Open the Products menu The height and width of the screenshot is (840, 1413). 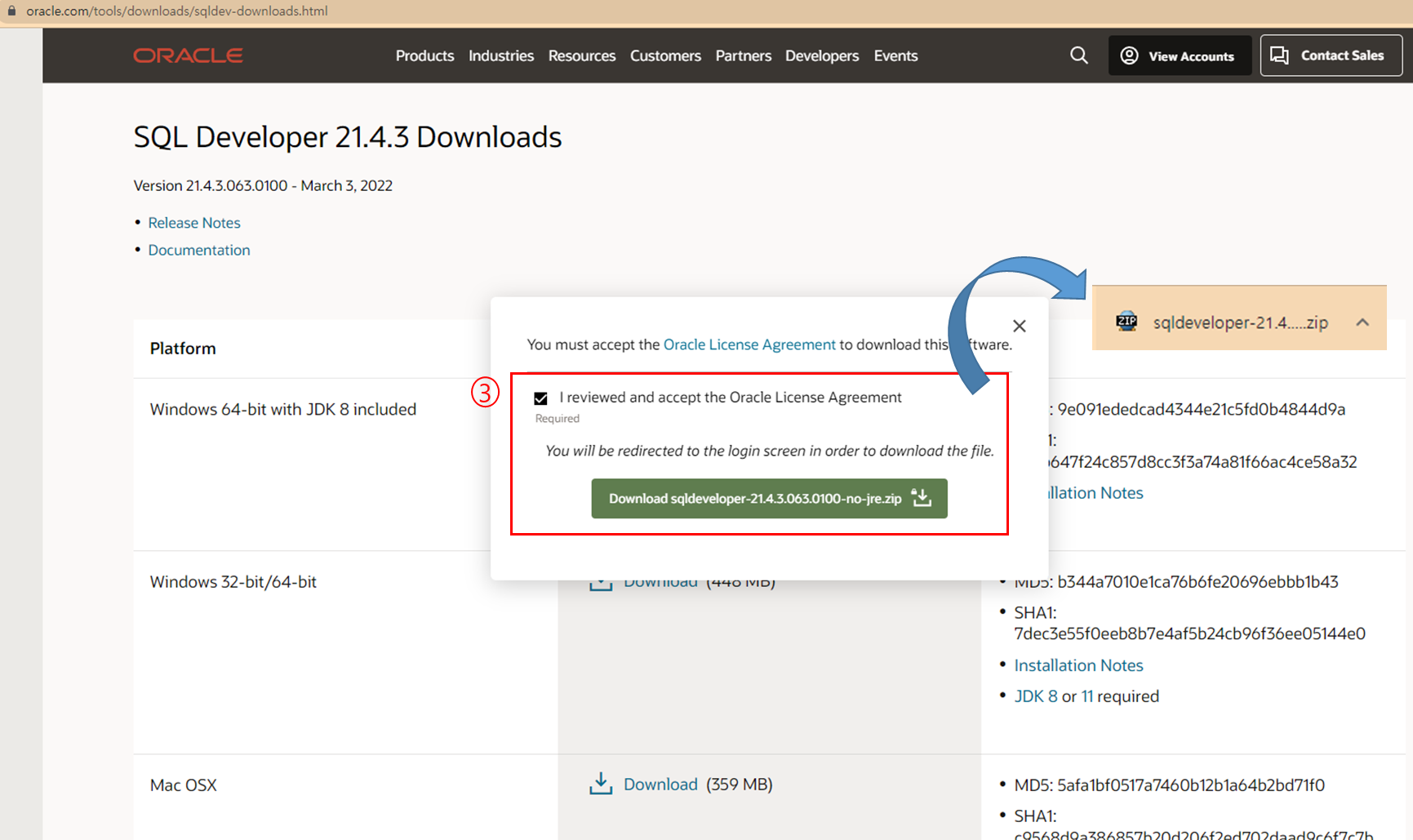(x=424, y=56)
